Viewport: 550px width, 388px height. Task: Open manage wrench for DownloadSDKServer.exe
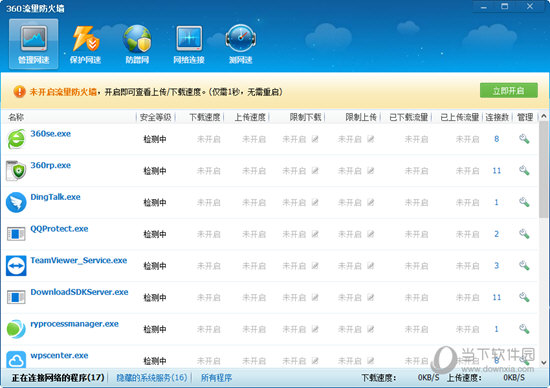tap(524, 297)
